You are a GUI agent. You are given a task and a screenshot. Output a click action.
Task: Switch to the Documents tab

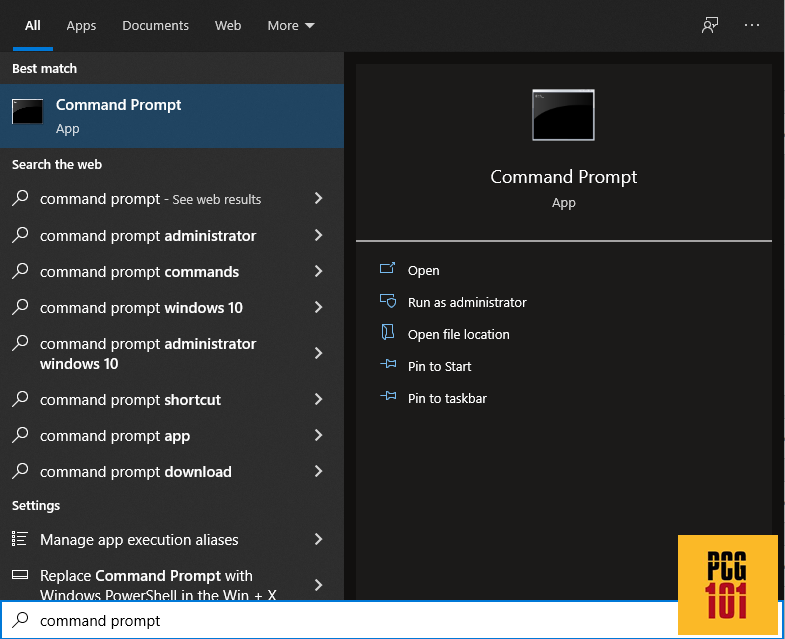[x=155, y=26]
